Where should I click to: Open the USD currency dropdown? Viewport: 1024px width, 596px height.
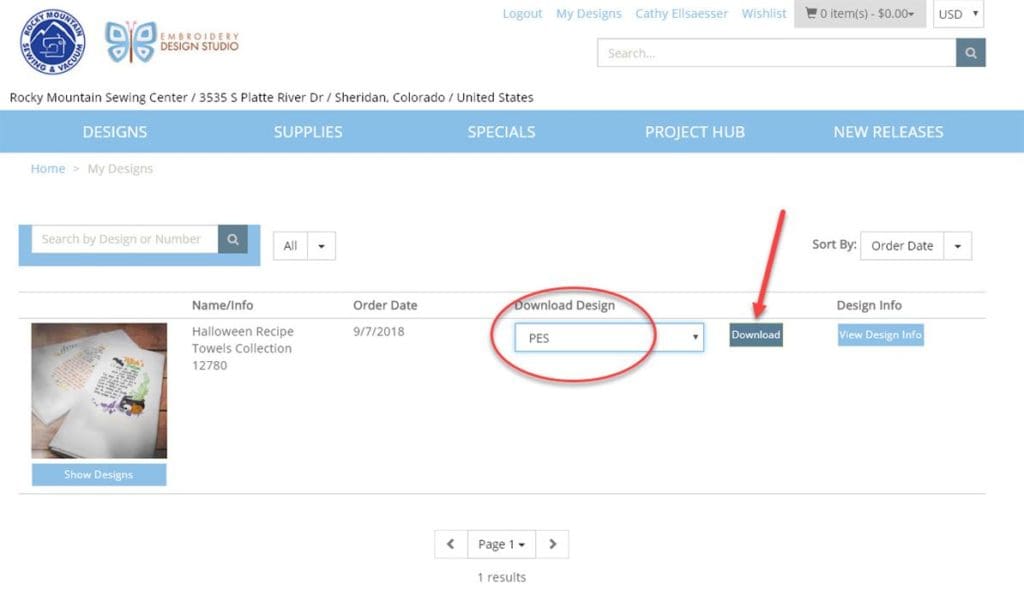pyautogui.click(x=957, y=13)
